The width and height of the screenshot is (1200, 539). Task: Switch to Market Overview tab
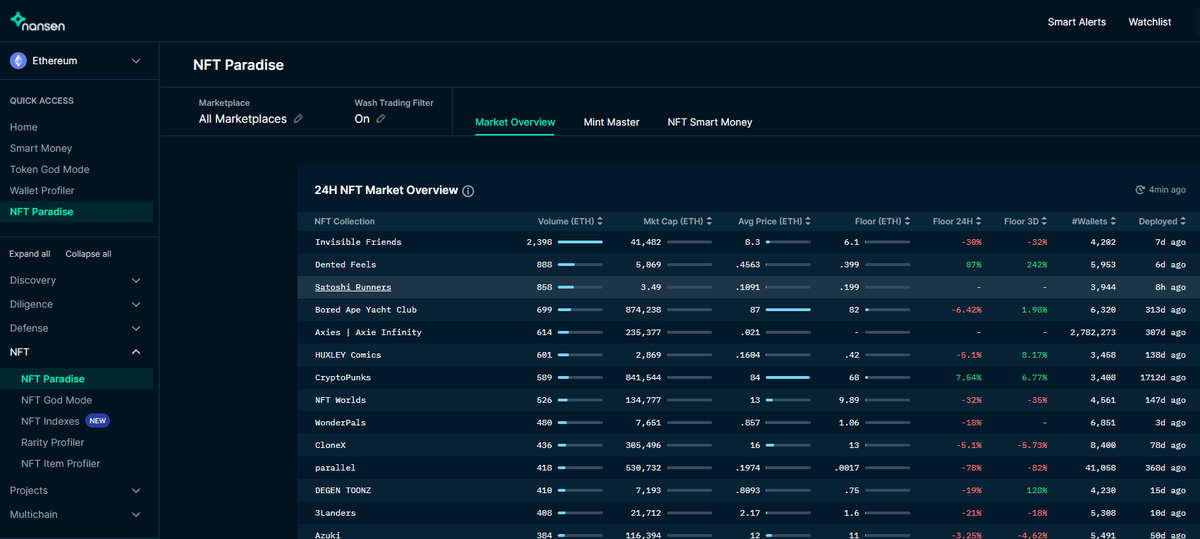tap(515, 122)
